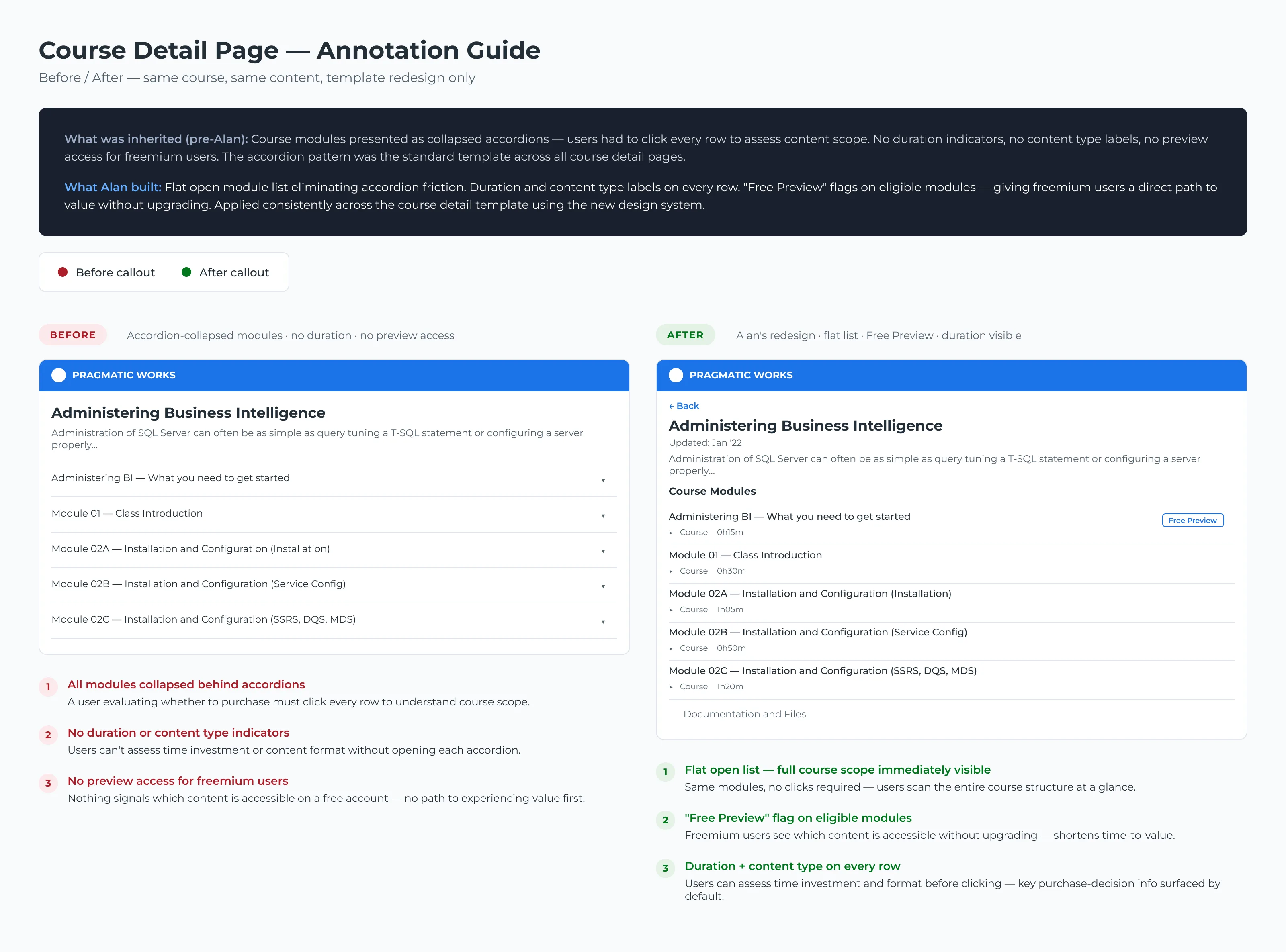Click 'All modules collapsed behind accordions' heading
Image resolution: width=1286 pixels, height=952 pixels.
tap(186, 684)
